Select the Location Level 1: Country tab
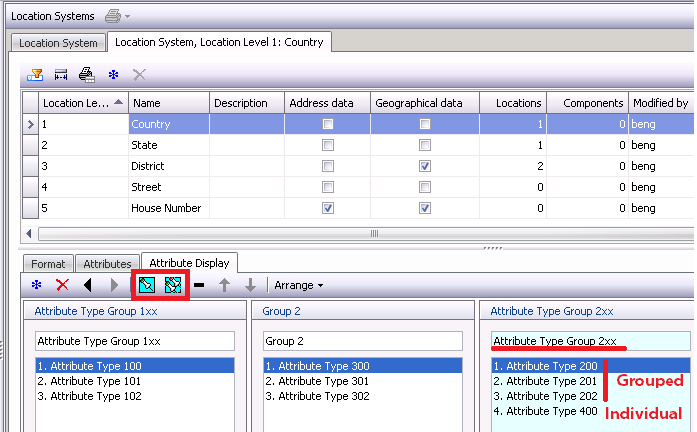Image resolution: width=697 pixels, height=432 pixels. click(219, 42)
